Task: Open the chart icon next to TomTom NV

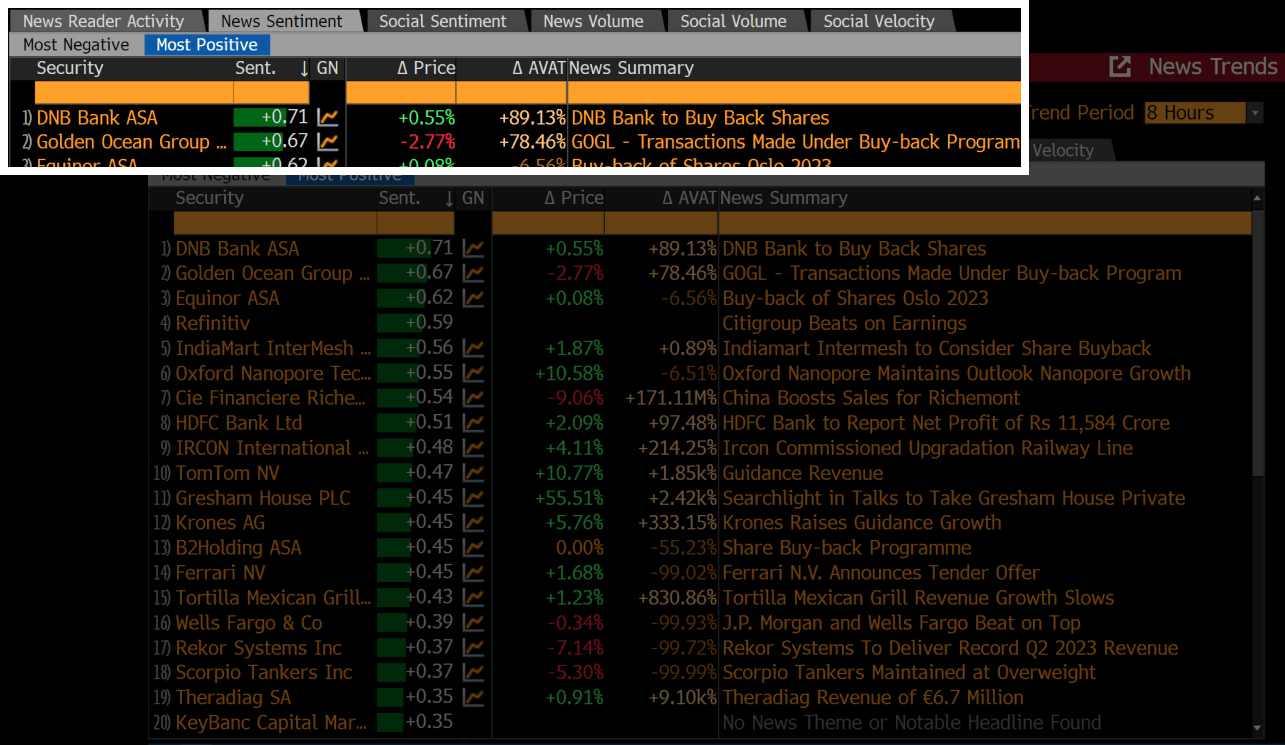Action: (x=473, y=473)
